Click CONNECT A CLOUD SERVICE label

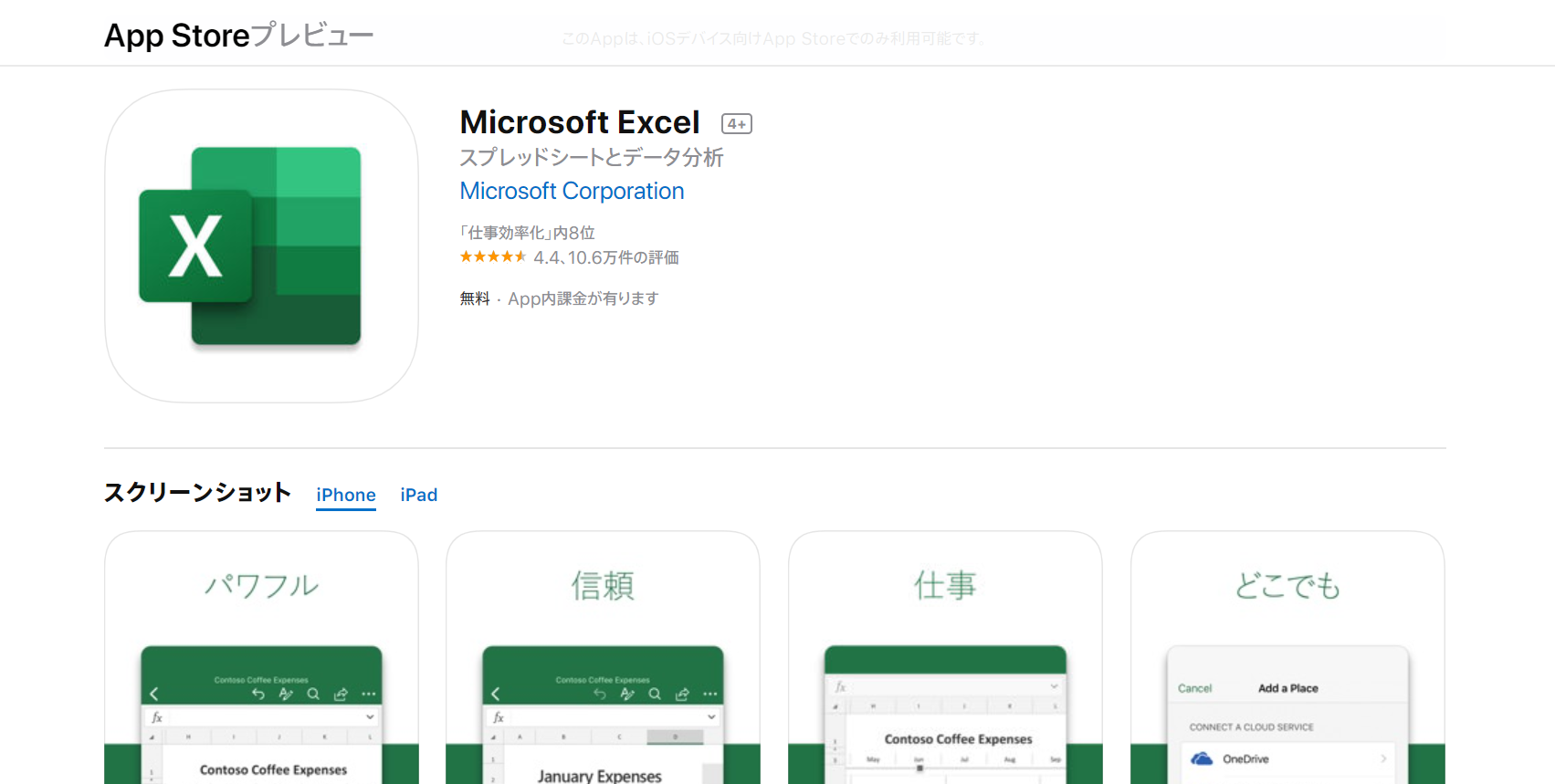1251,727
